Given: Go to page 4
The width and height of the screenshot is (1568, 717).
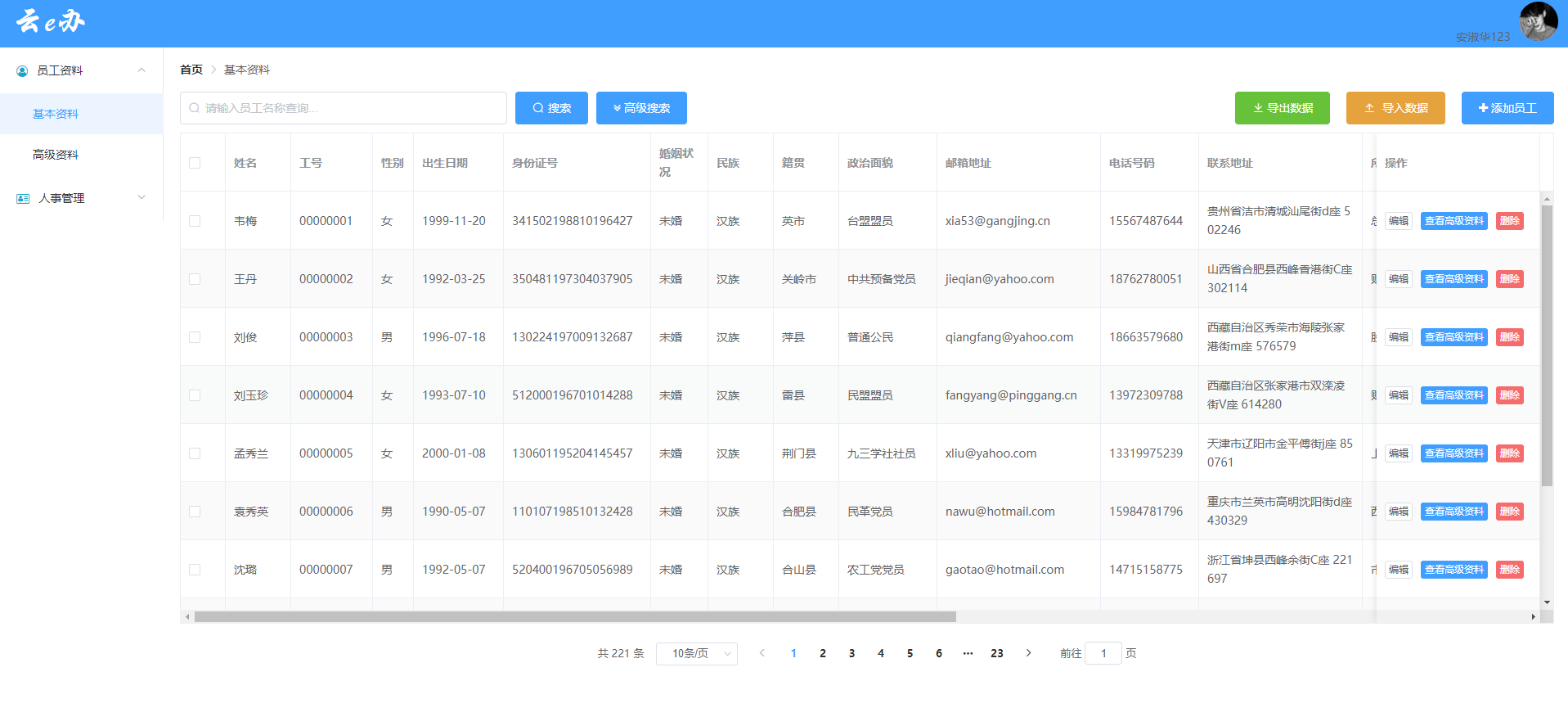Looking at the screenshot, I should pos(881,653).
